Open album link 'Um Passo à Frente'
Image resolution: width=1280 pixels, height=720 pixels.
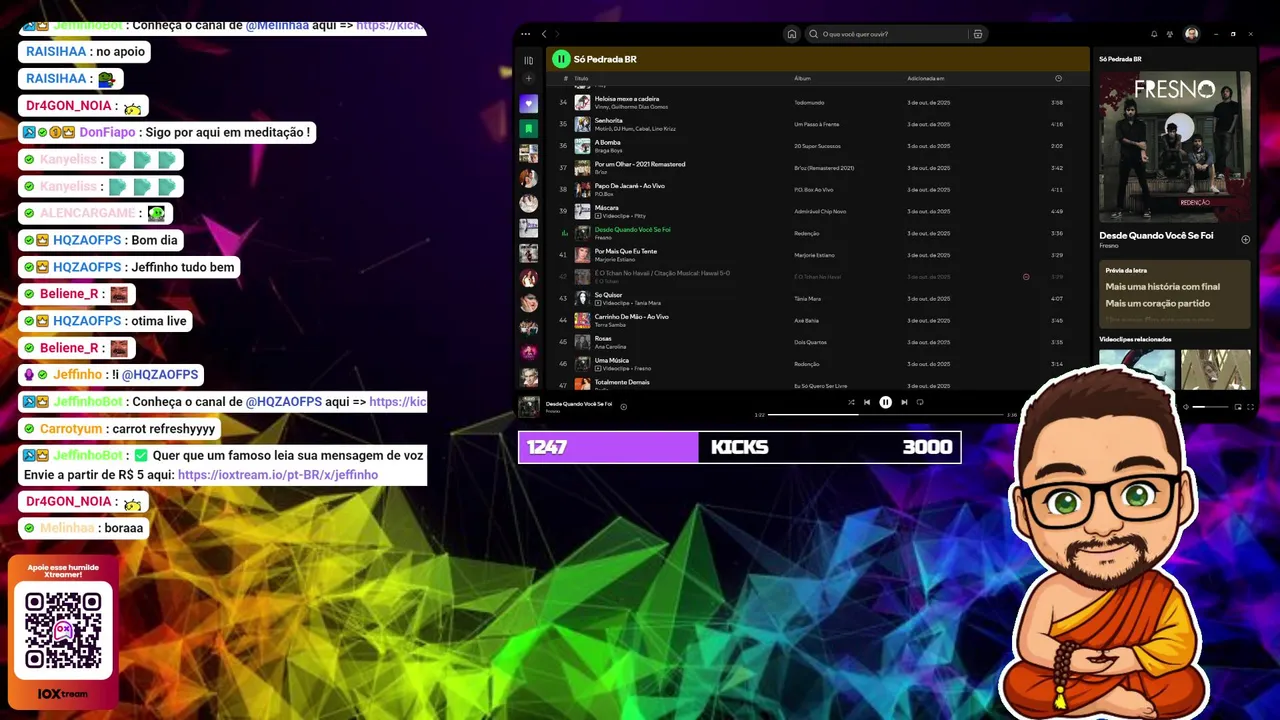tap(817, 124)
